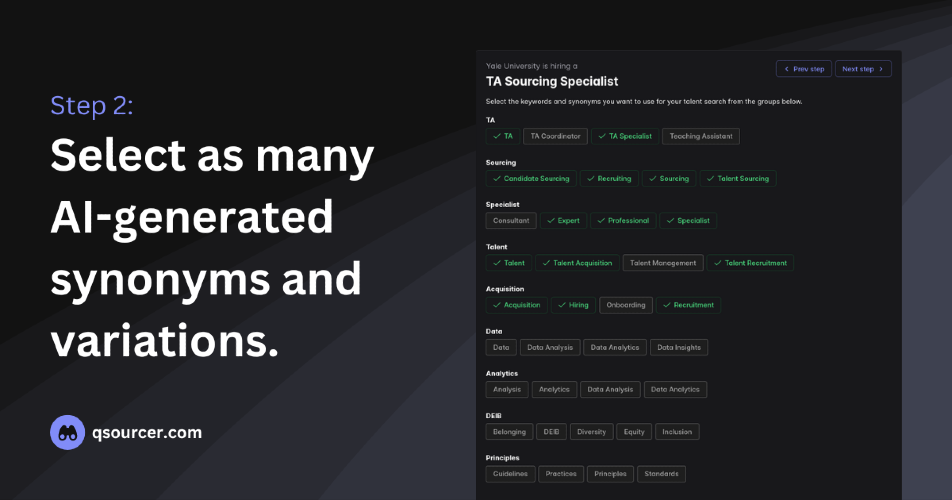Select the Data Insights chip

[x=679, y=348]
